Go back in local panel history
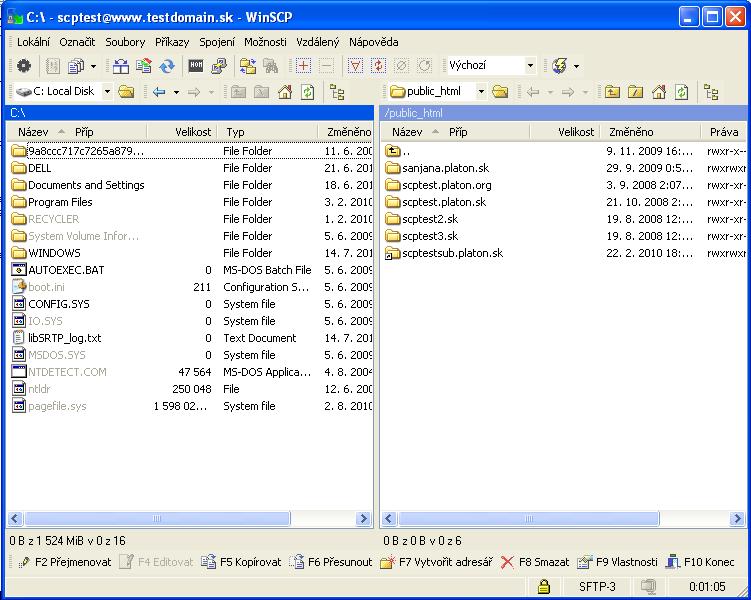 point(159,91)
